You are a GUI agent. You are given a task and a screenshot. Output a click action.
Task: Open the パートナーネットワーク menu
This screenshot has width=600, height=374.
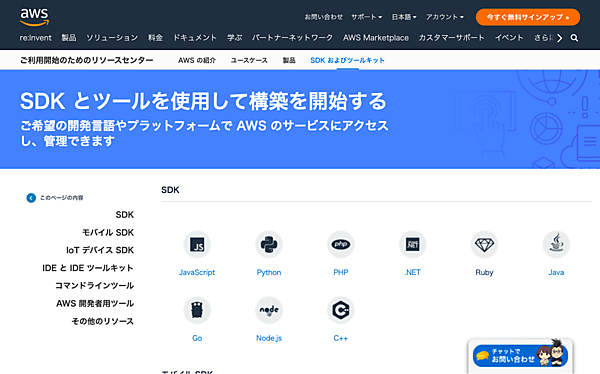[x=292, y=38]
